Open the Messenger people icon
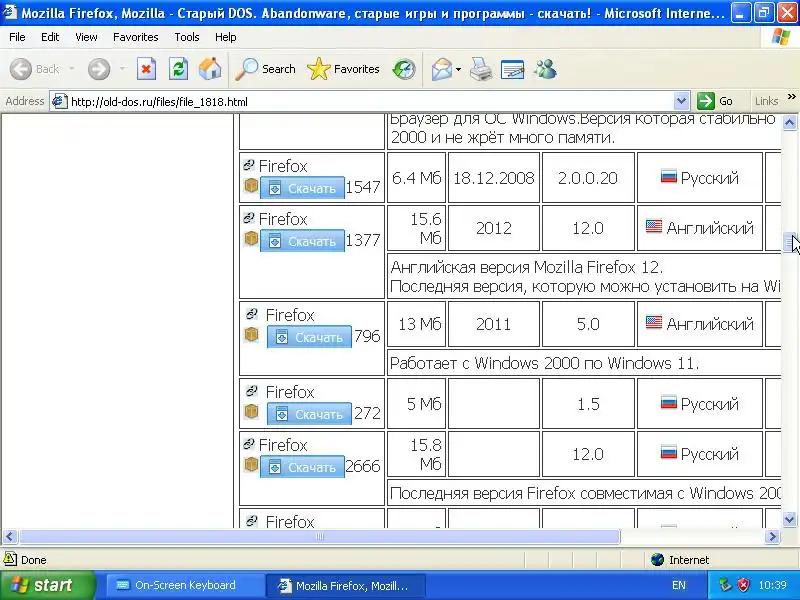800x600 pixels. pos(545,69)
